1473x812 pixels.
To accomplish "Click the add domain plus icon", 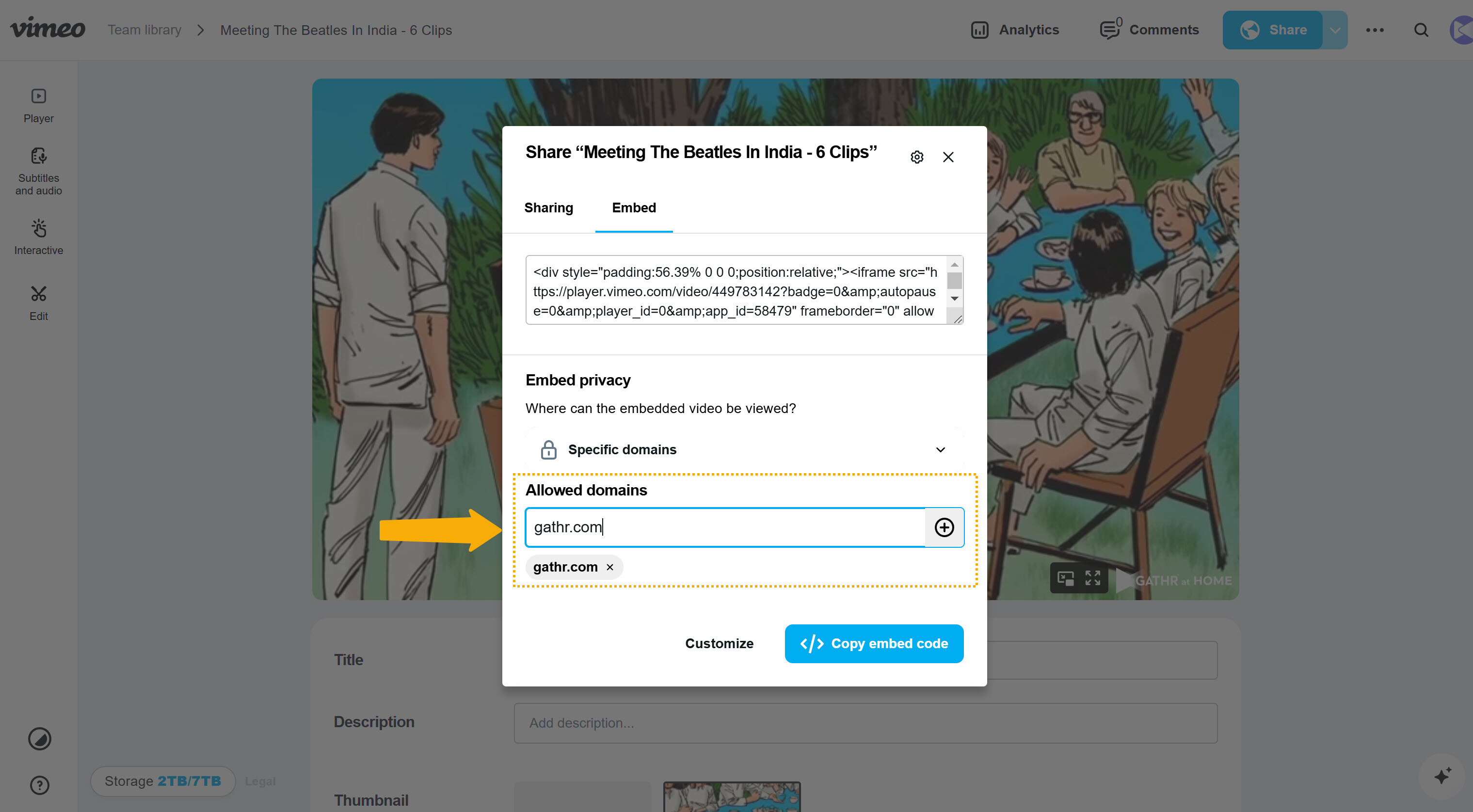I will coord(944,526).
